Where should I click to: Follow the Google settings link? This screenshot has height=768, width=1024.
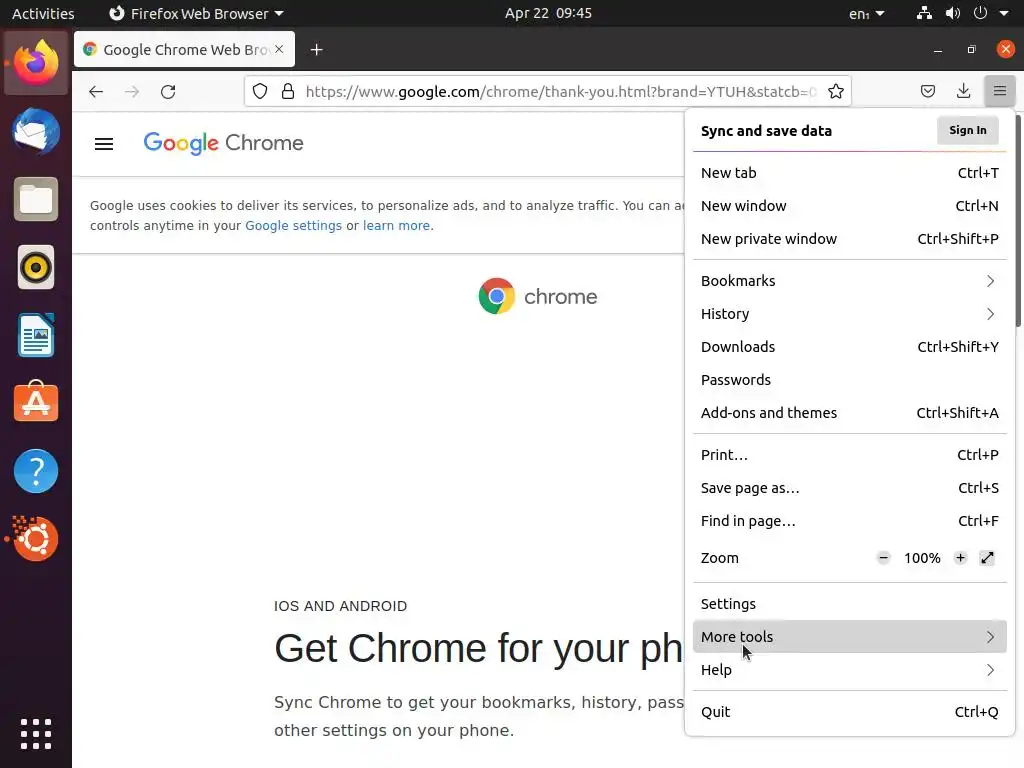[x=293, y=225]
